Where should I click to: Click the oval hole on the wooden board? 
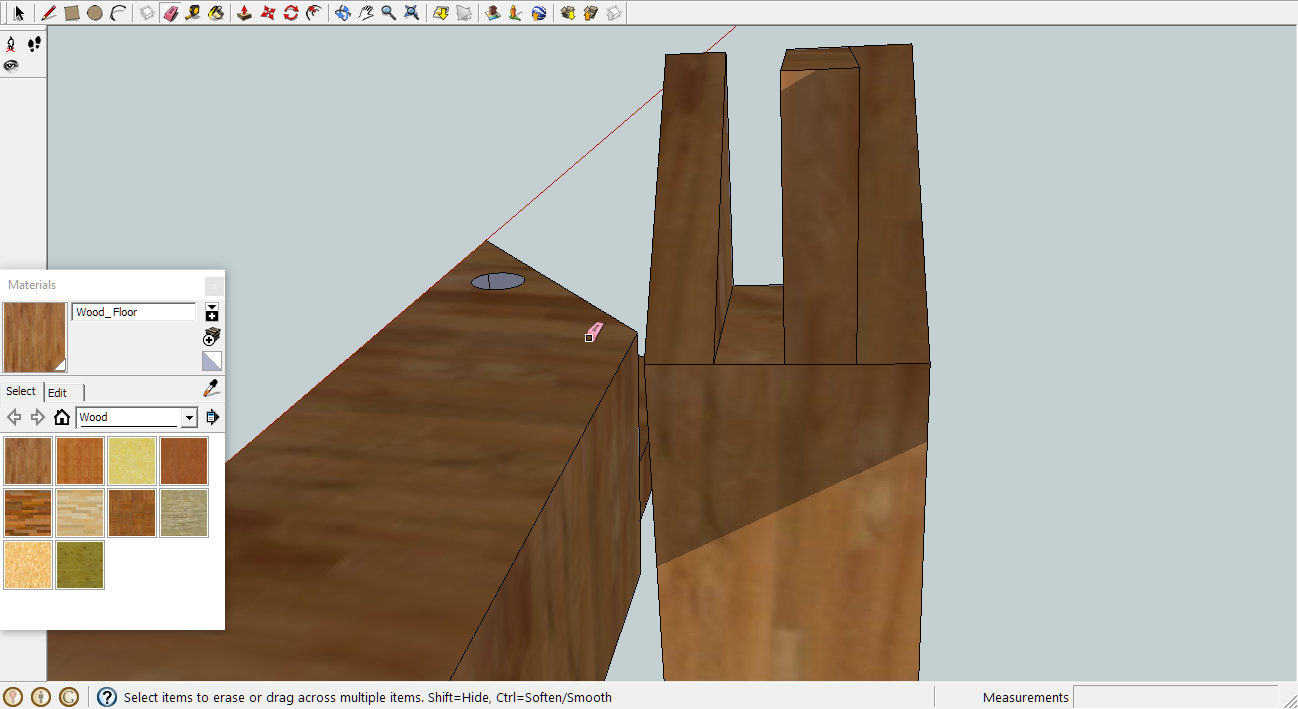pyautogui.click(x=498, y=282)
